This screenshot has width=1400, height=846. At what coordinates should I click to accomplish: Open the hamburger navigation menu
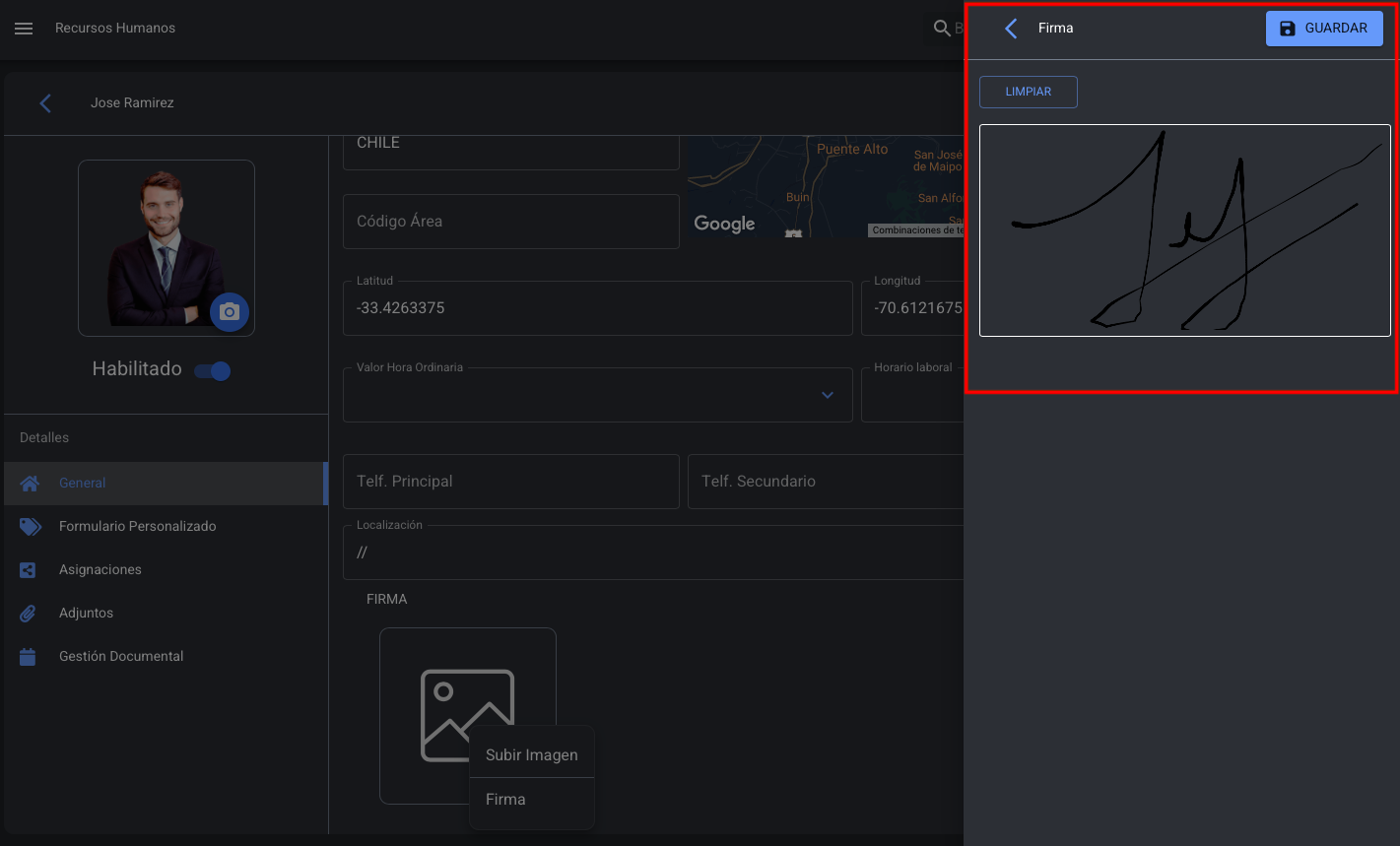[x=24, y=29]
